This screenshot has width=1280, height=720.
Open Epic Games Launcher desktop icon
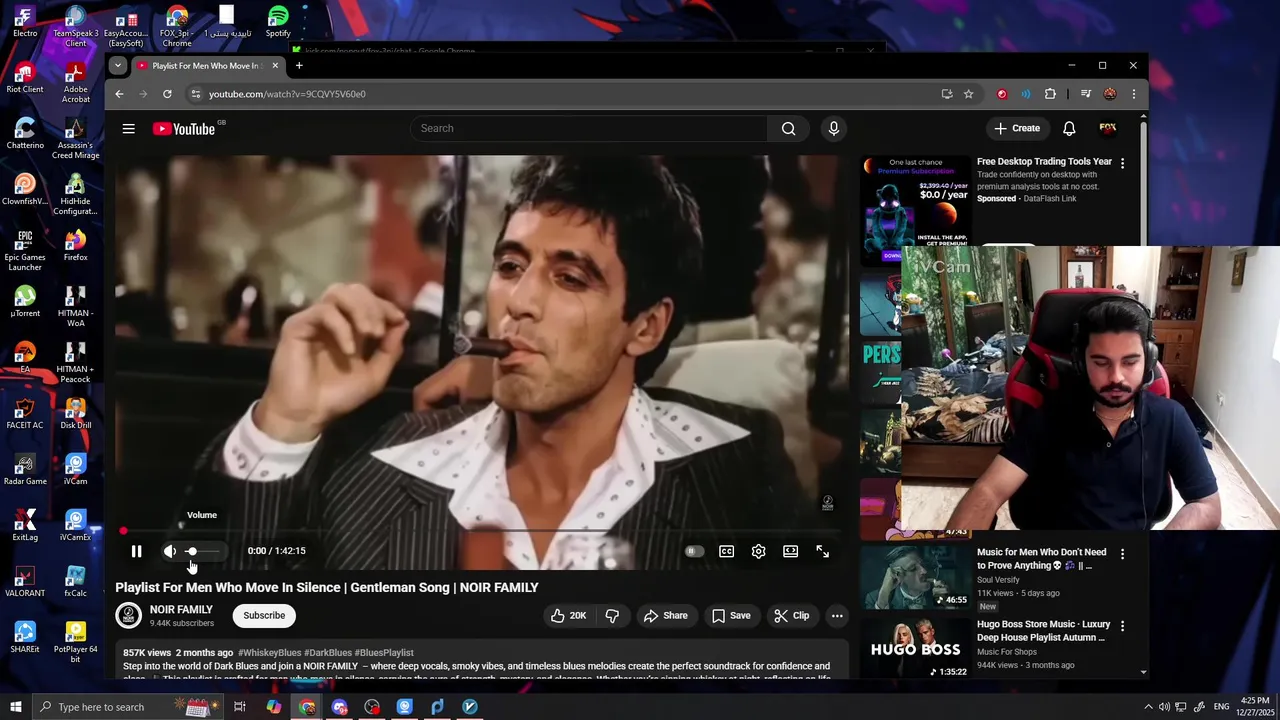click(x=25, y=250)
